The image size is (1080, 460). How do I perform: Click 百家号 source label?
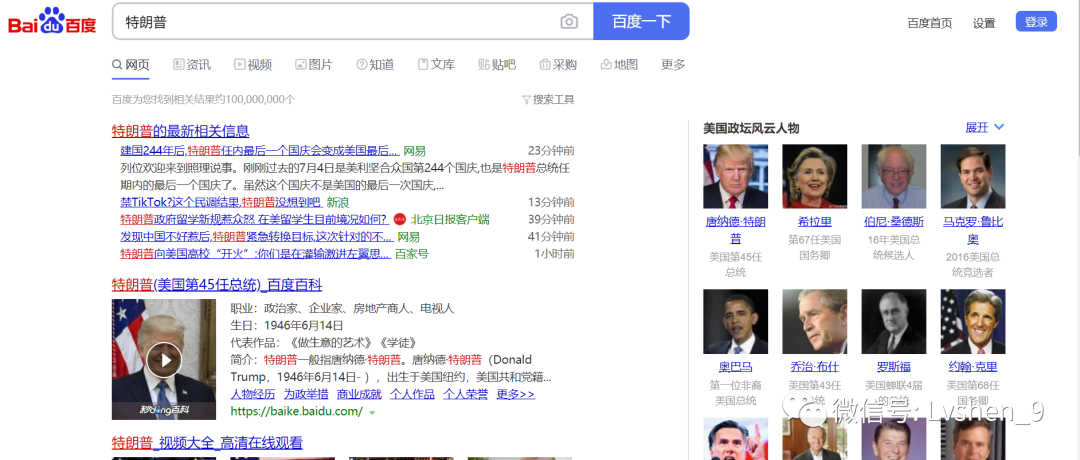[412, 254]
